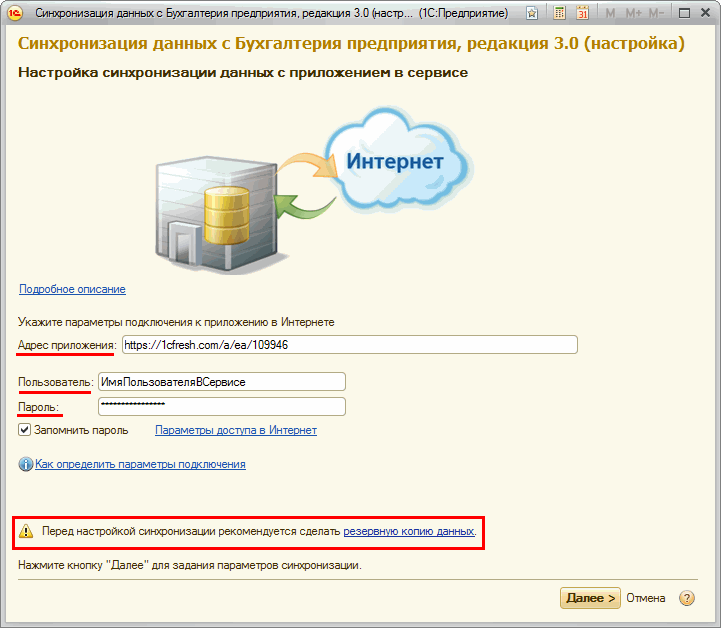Image resolution: width=721 pixels, height=628 pixels.
Task: Click the M+ memory add button
Action: (632, 13)
